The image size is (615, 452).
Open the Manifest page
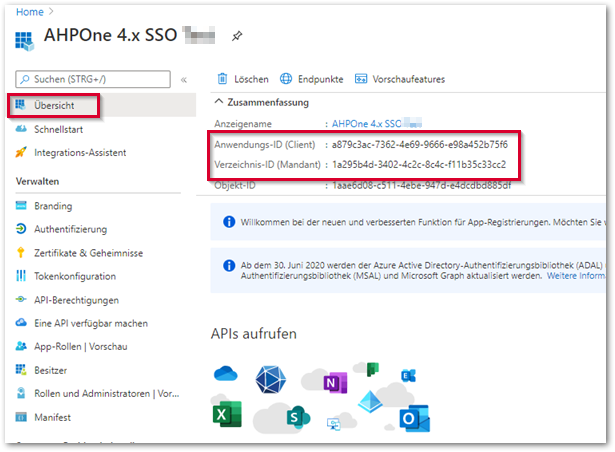coord(53,417)
